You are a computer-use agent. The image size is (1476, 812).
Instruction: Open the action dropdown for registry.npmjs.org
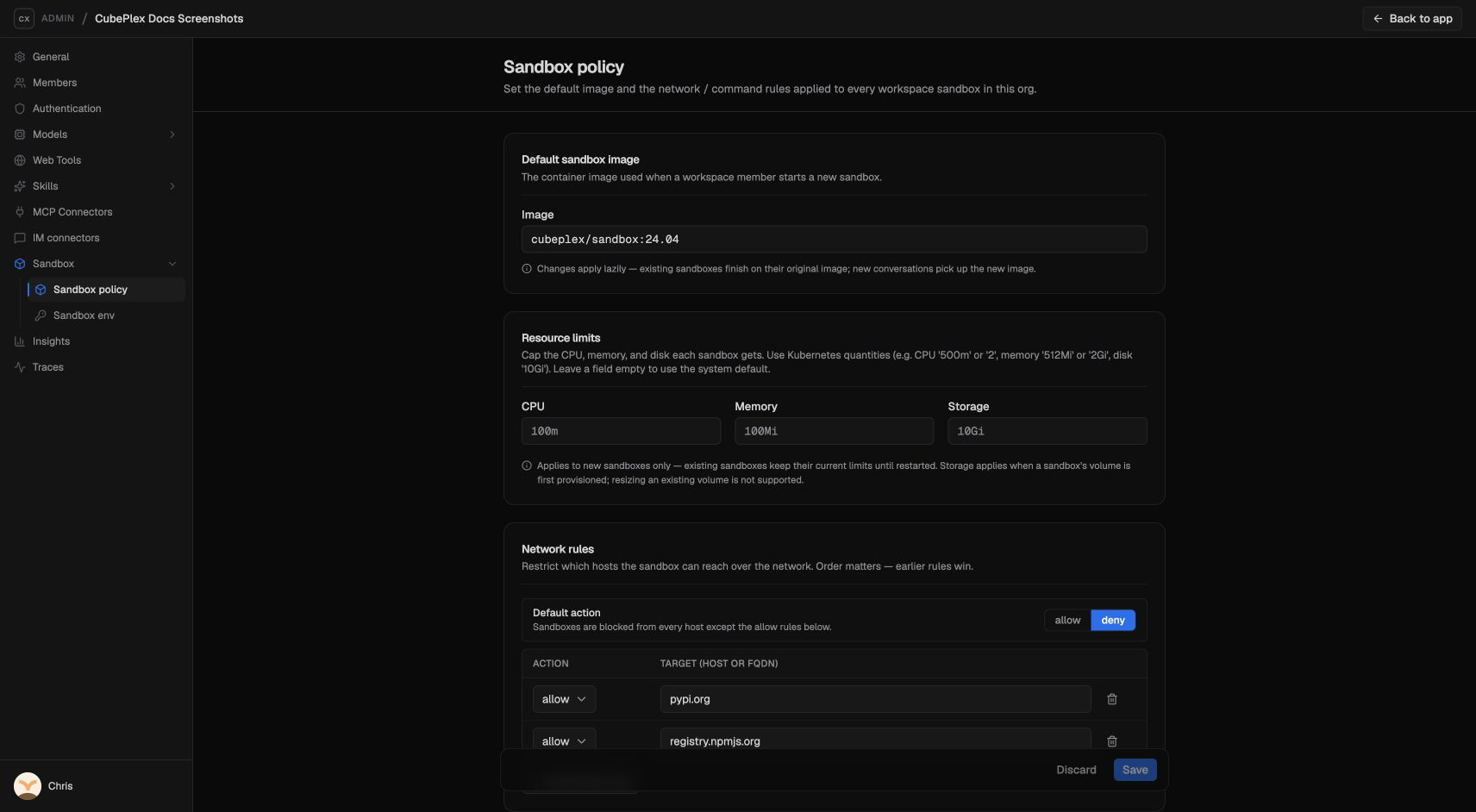(564, 741)
